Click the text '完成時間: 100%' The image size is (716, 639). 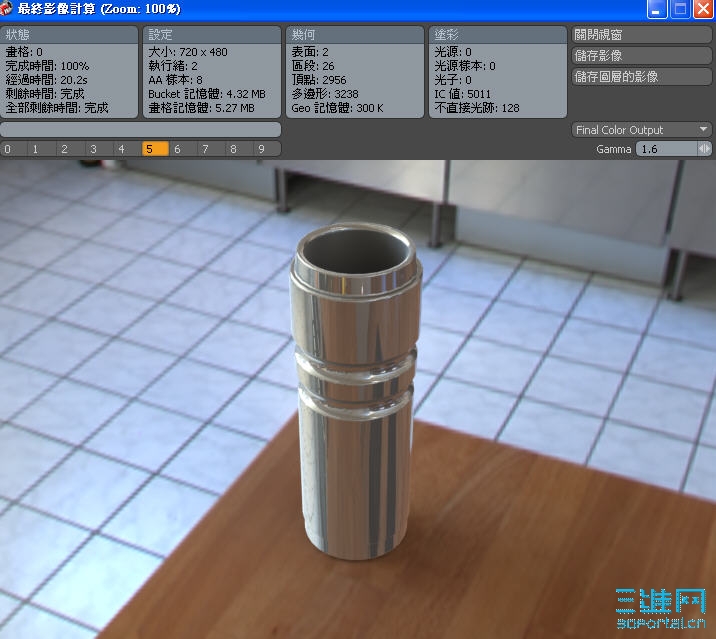(47, 66)
